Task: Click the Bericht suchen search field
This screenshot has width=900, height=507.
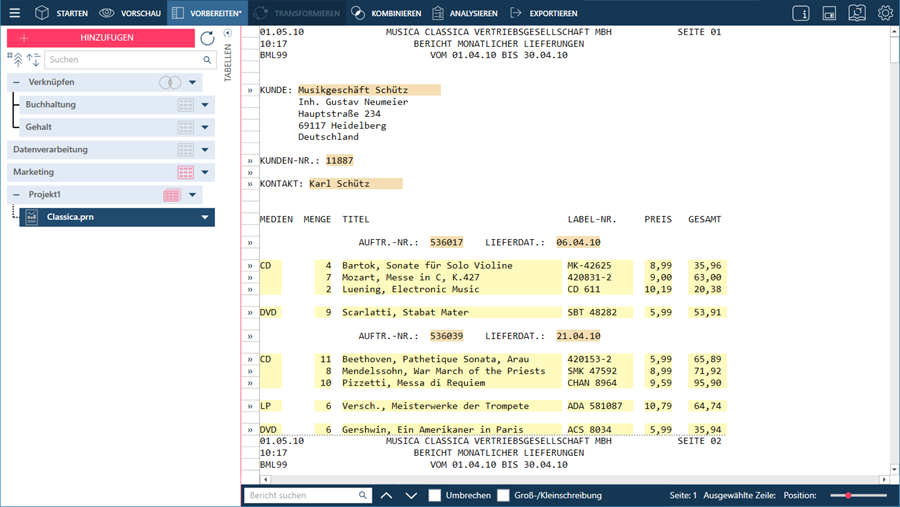Action: point(302,495)
